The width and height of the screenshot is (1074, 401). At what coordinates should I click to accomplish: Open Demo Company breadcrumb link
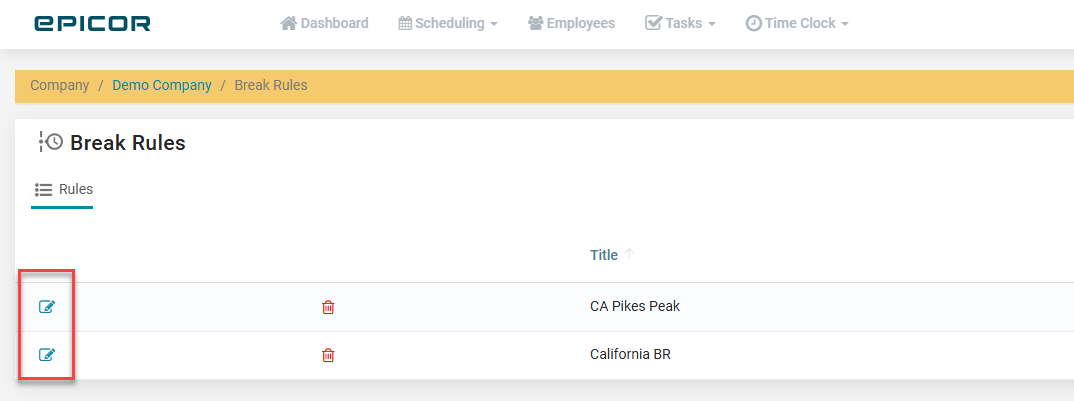pyautogui.click(x=162, y=86)
